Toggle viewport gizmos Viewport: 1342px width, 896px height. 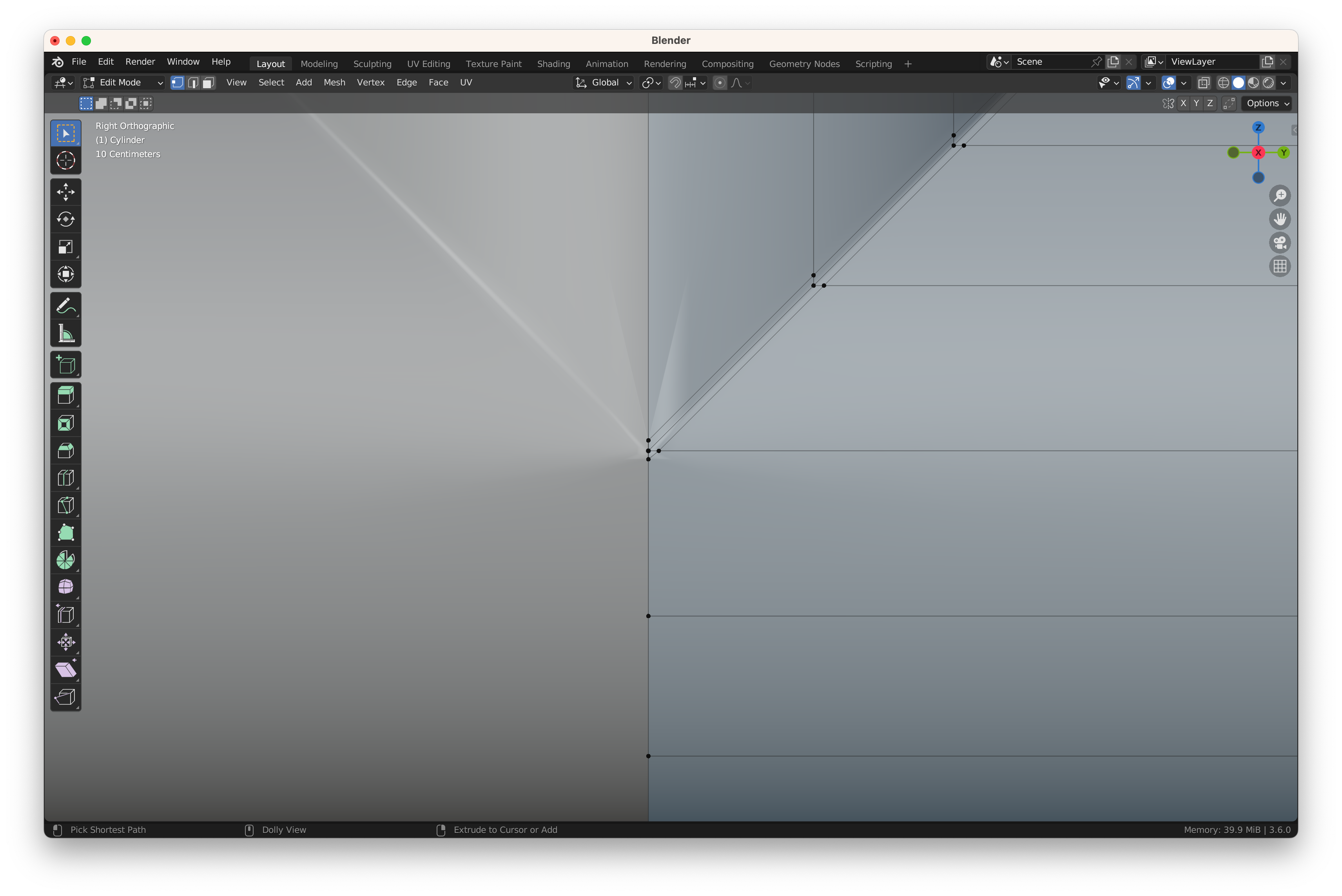click(1133, 83)
